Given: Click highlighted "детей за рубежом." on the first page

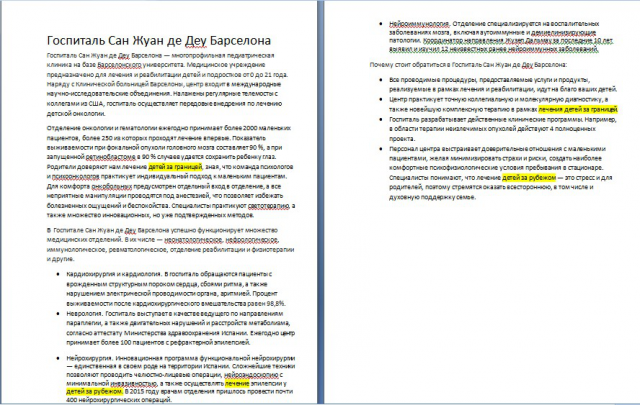Looking at the screenshot, I should (x=94, y=392).
